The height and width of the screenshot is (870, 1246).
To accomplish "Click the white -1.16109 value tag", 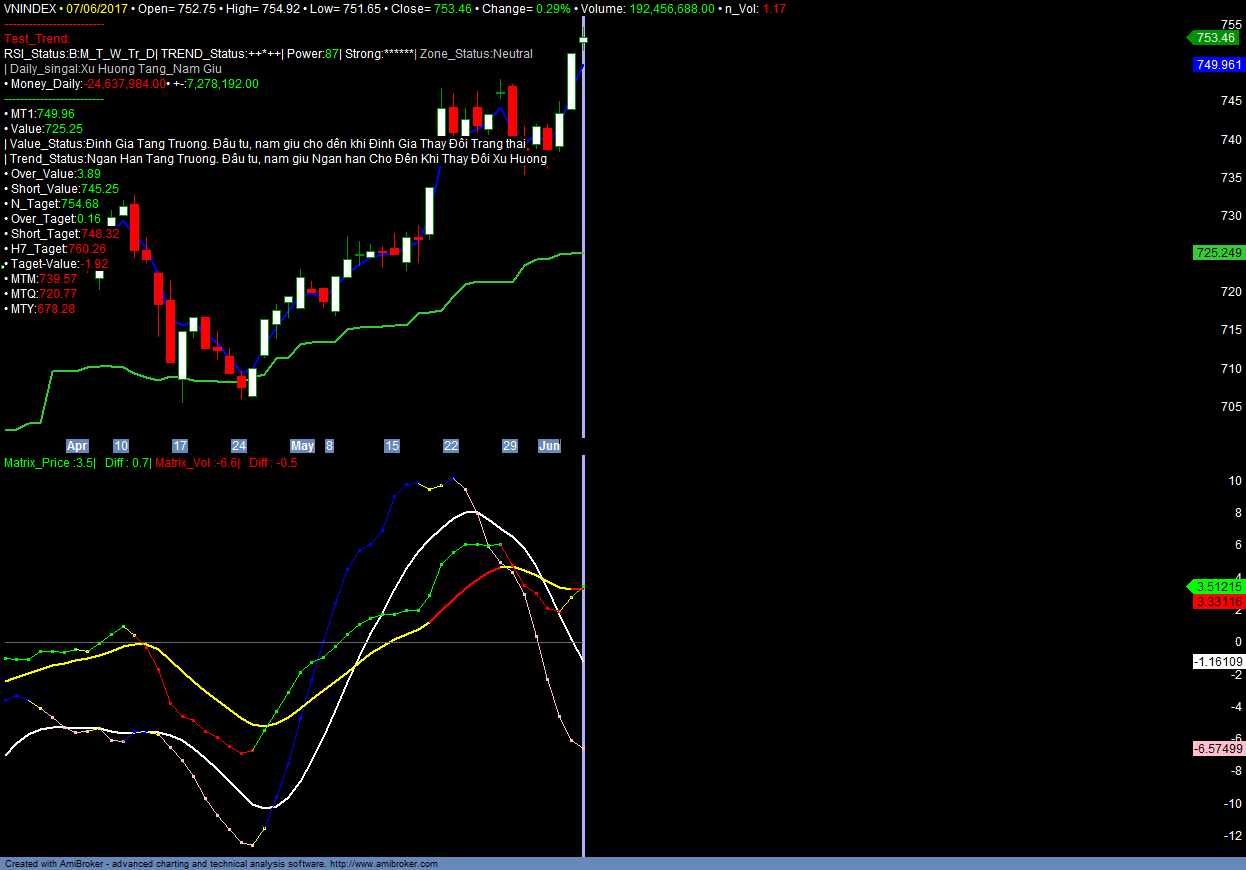I will click(x=1218, y=662).
